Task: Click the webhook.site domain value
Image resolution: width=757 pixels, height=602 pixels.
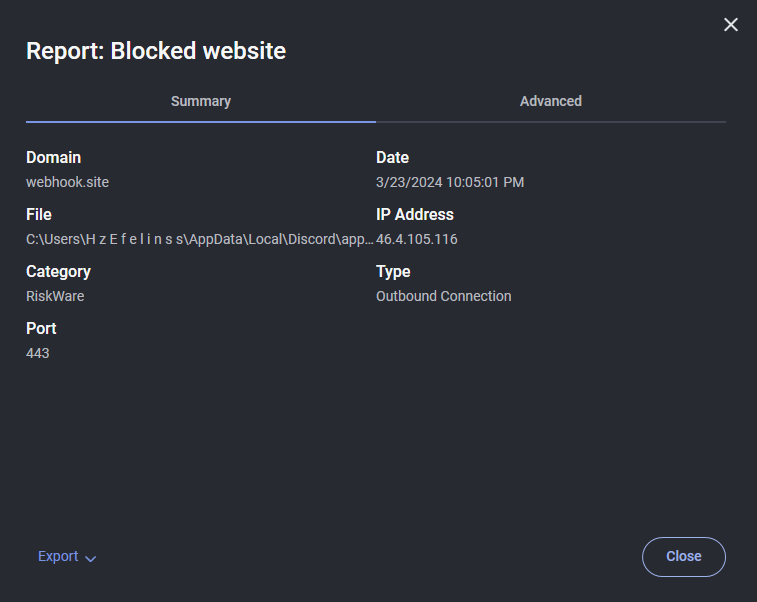Action: [x=67, y=182]
